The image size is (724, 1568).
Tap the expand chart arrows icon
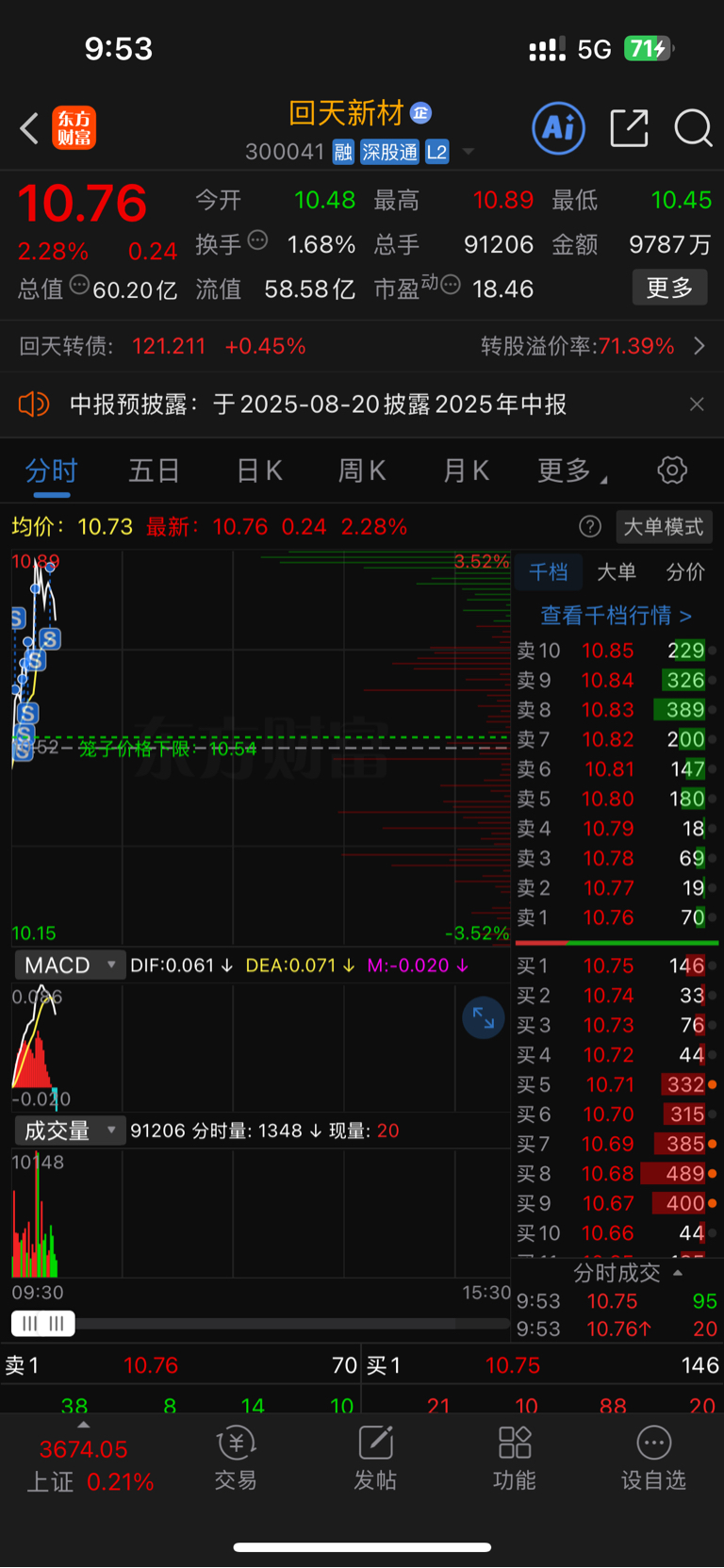click(x=484, y=1018)
